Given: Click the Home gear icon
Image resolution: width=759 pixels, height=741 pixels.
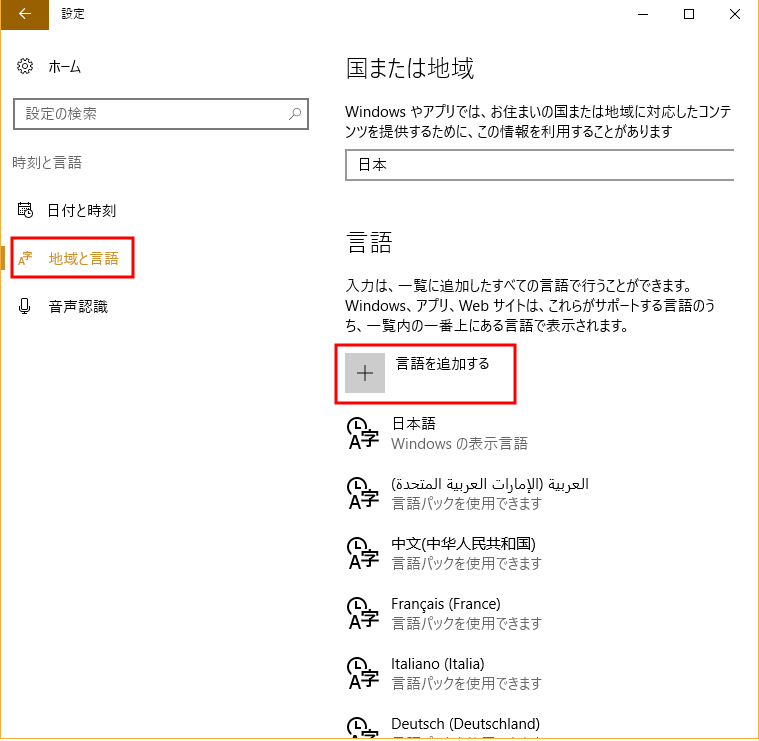Looking at the screenshot, I should 25,67.
